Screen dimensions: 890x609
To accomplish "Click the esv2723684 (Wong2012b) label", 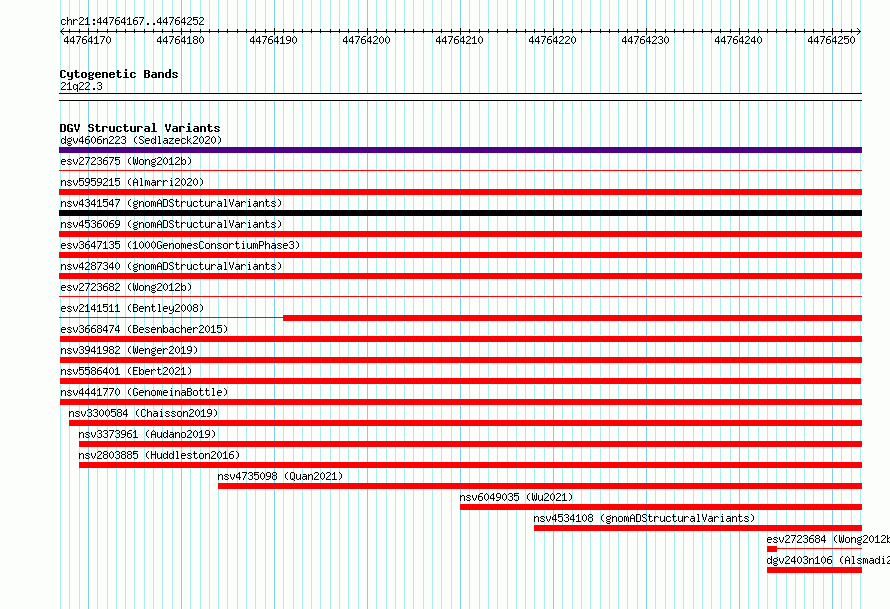I will pos(828,539).
